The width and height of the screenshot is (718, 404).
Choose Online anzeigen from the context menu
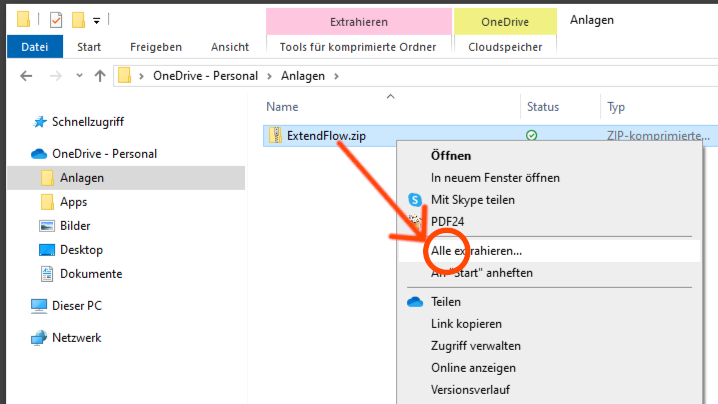tap(473, 368)
